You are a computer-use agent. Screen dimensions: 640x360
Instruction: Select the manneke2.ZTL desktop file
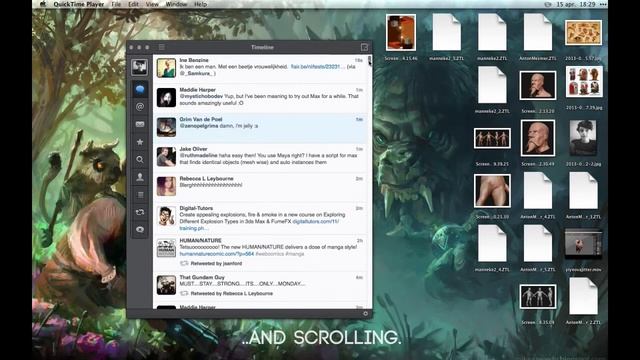(492, 33)
